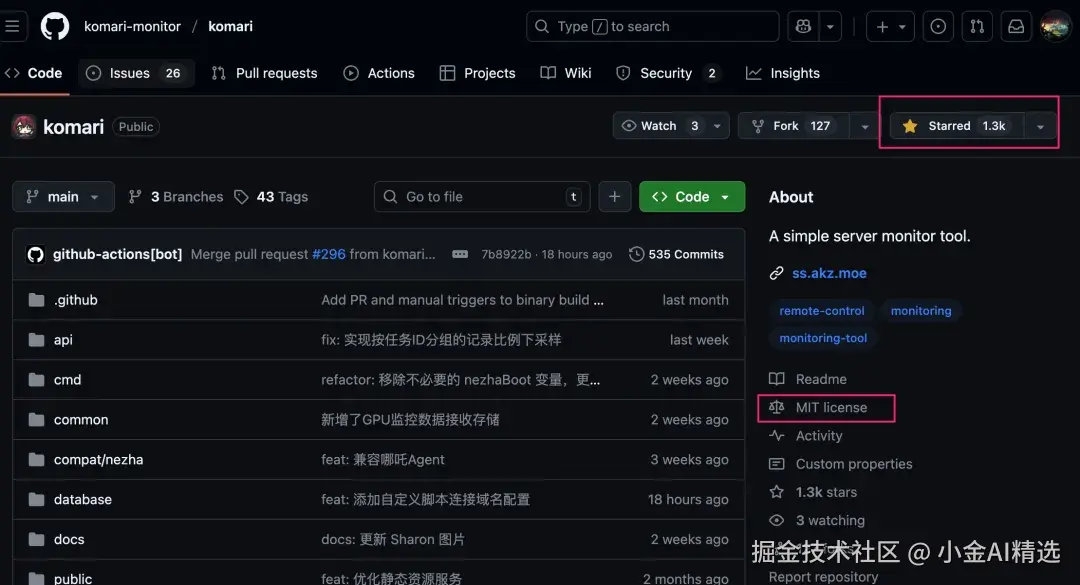Open Custom properties link
Viewport: 1080px width, 585px height.
click(x=841, y=464)
